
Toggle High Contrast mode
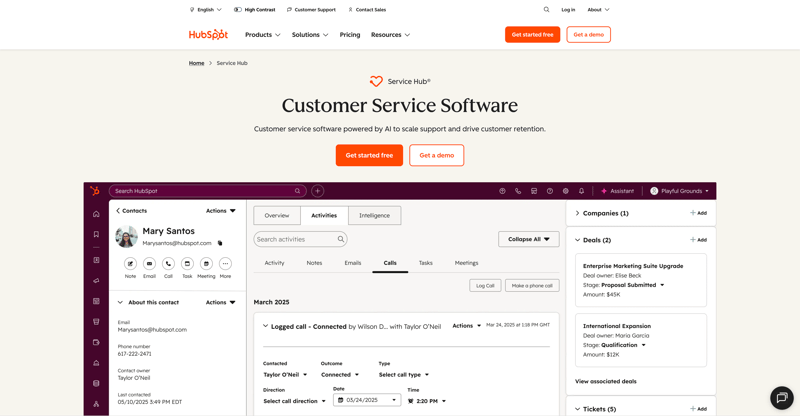pos(254,10)
